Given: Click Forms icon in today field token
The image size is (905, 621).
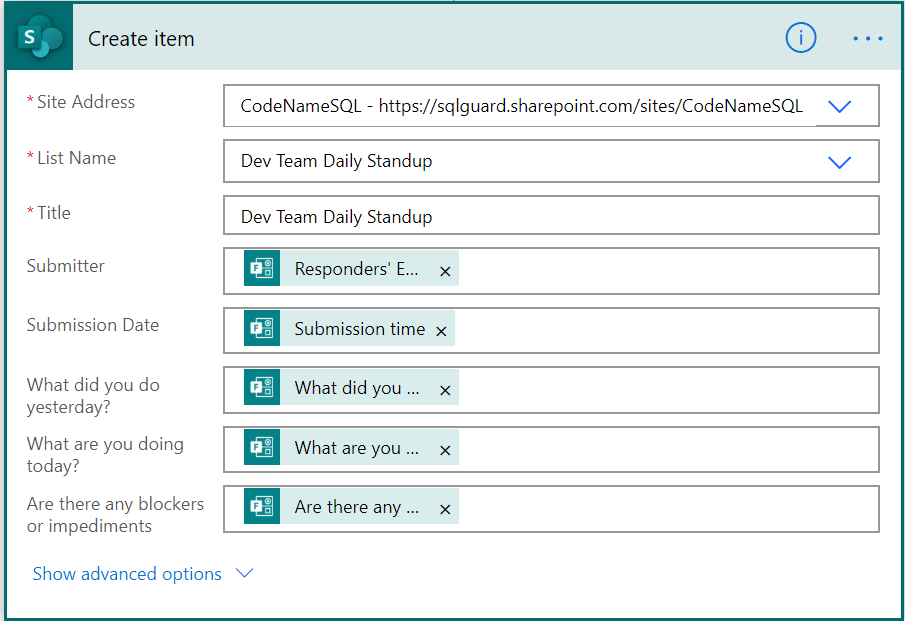Looking at the screenshot, I should coord(262,448).
